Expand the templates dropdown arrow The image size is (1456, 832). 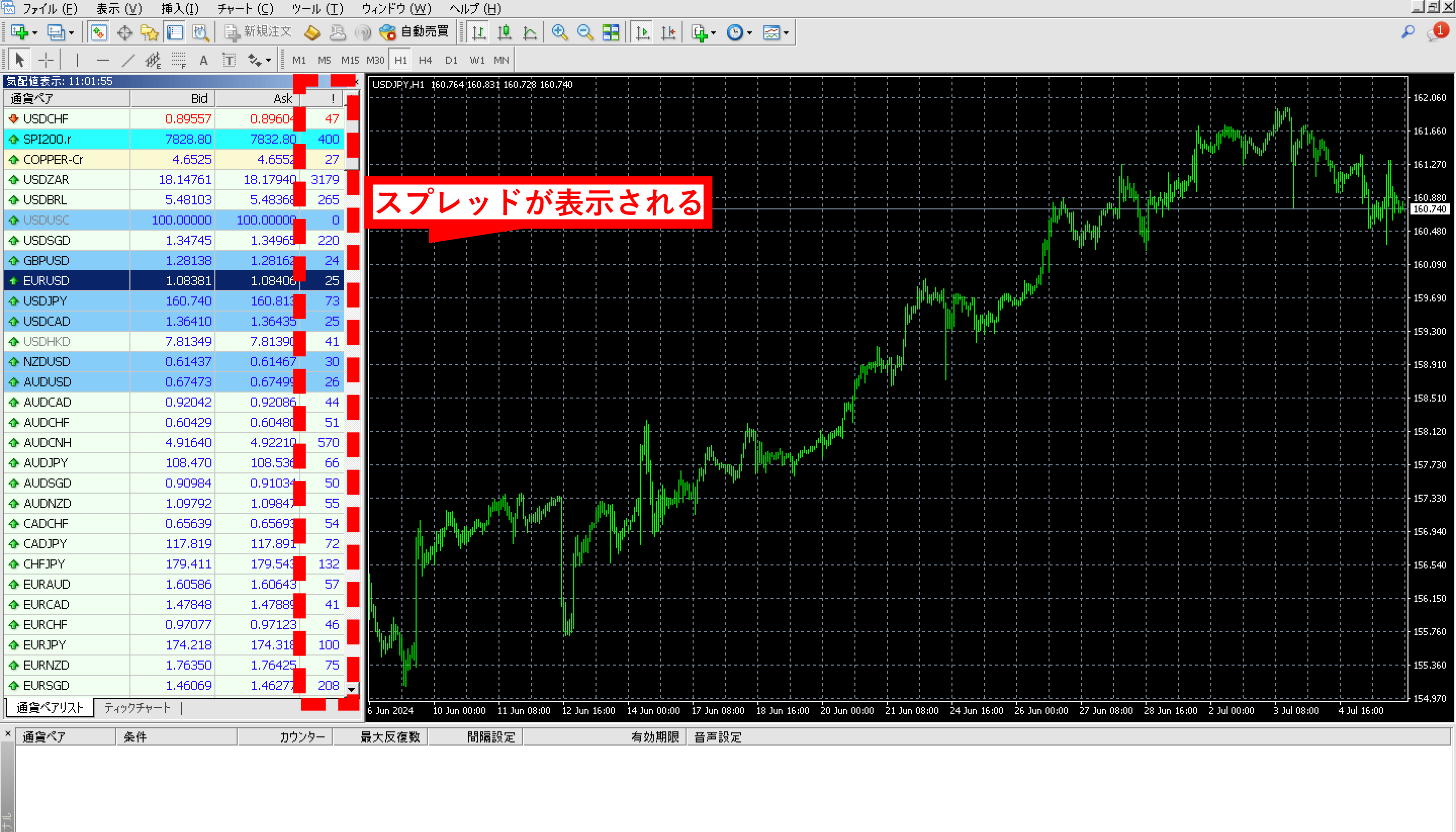[787, 33]
